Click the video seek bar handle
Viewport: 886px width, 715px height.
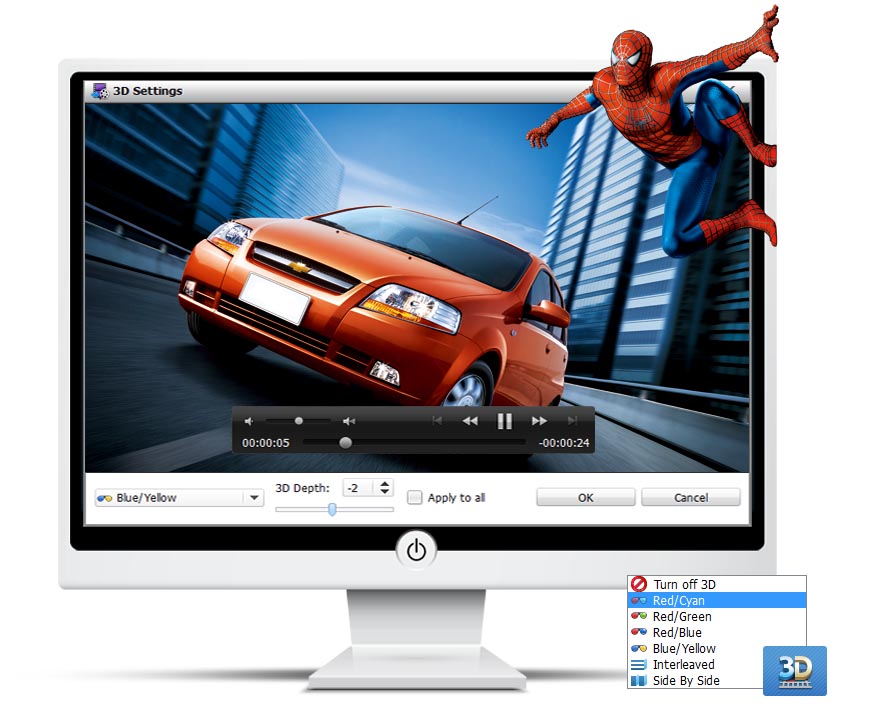[345, 443]
